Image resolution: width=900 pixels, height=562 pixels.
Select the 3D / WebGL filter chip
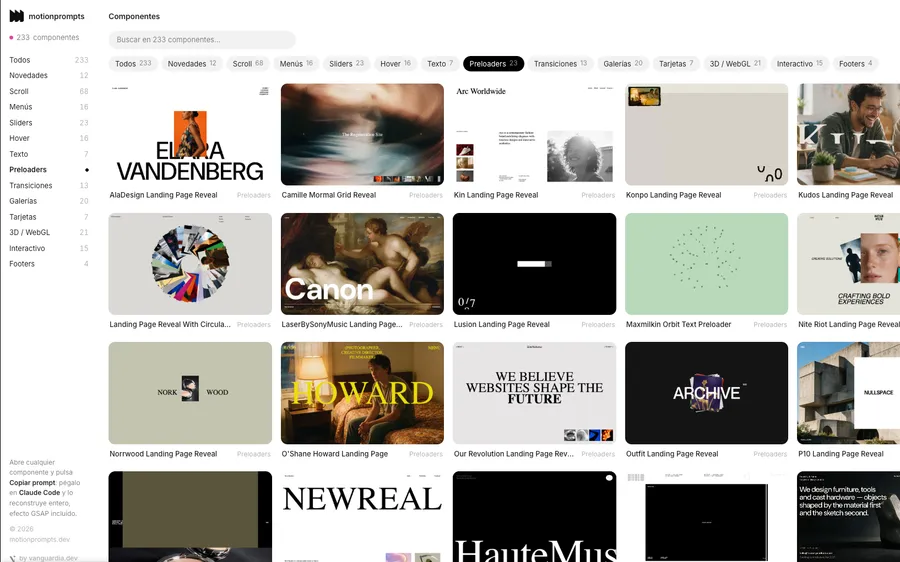click(x=735, y=64)
